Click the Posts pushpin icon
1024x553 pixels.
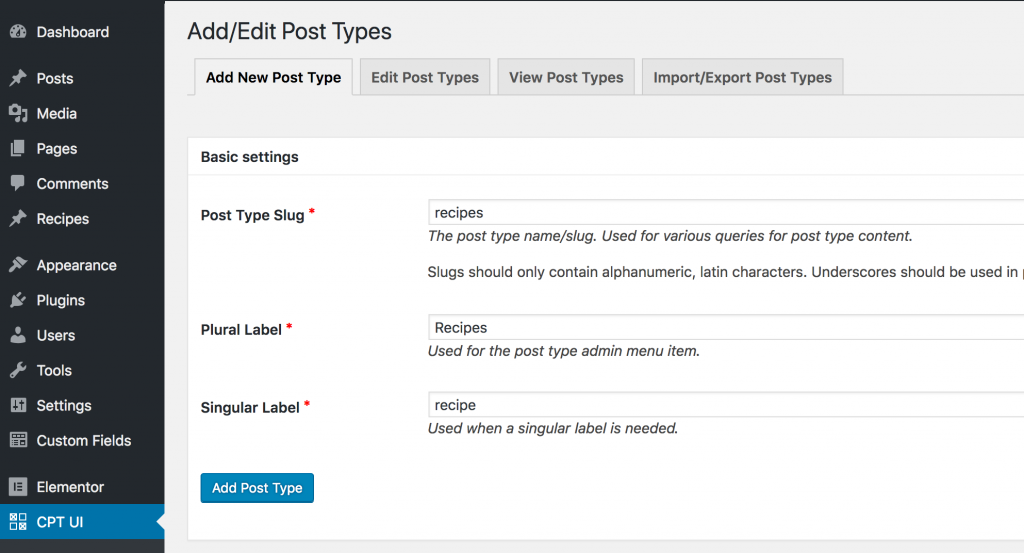click(x=17, y=78)
